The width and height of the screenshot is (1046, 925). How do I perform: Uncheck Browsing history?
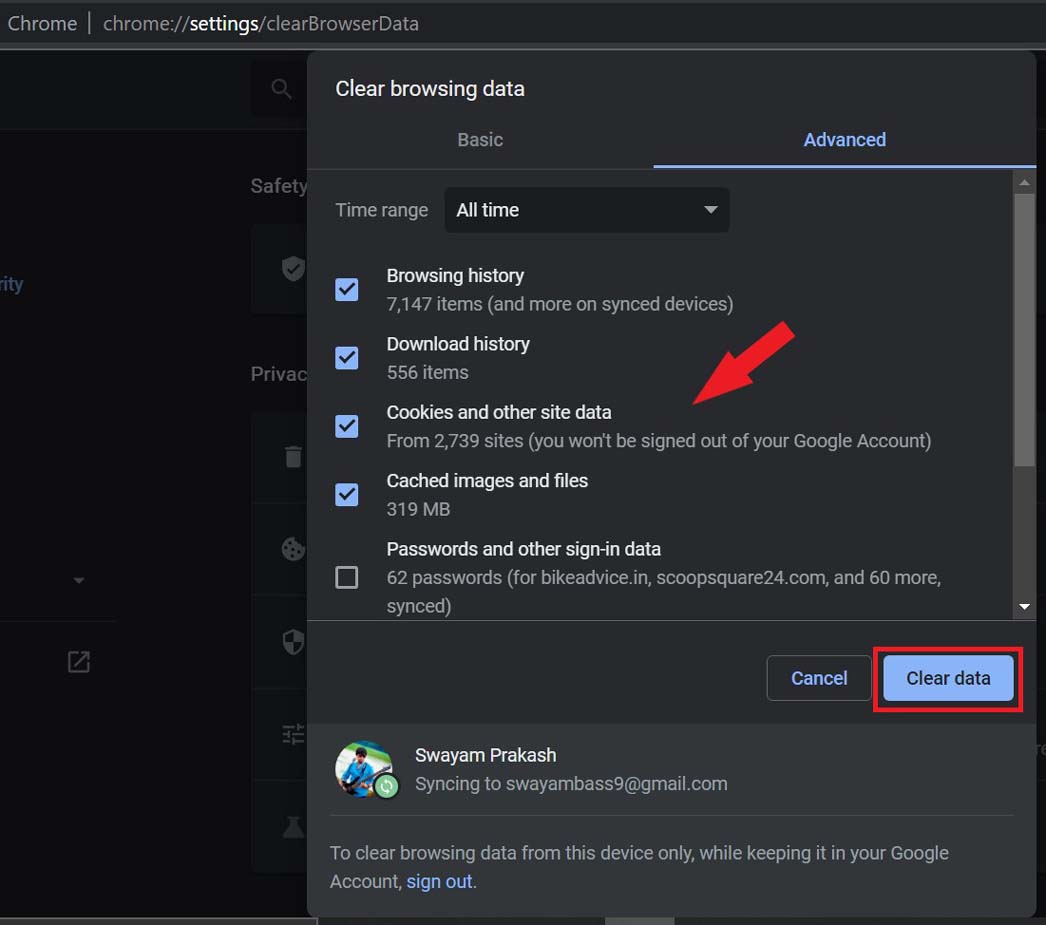click(346, 289)
